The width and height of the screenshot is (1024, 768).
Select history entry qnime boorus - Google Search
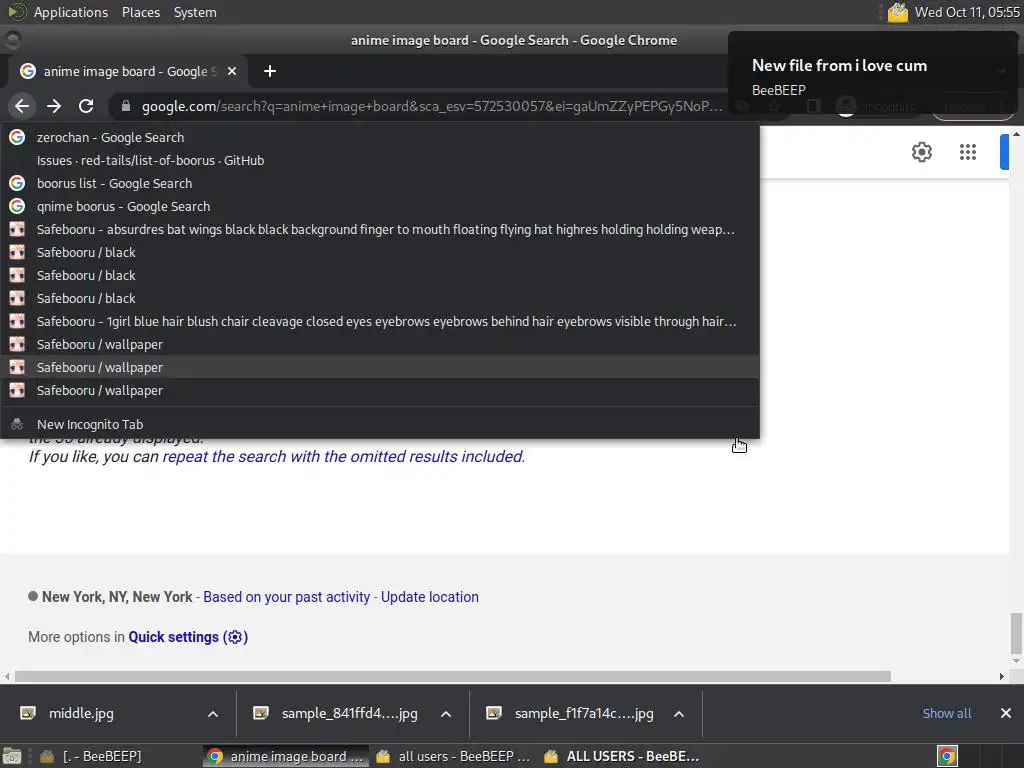click(x=380, y=206)
